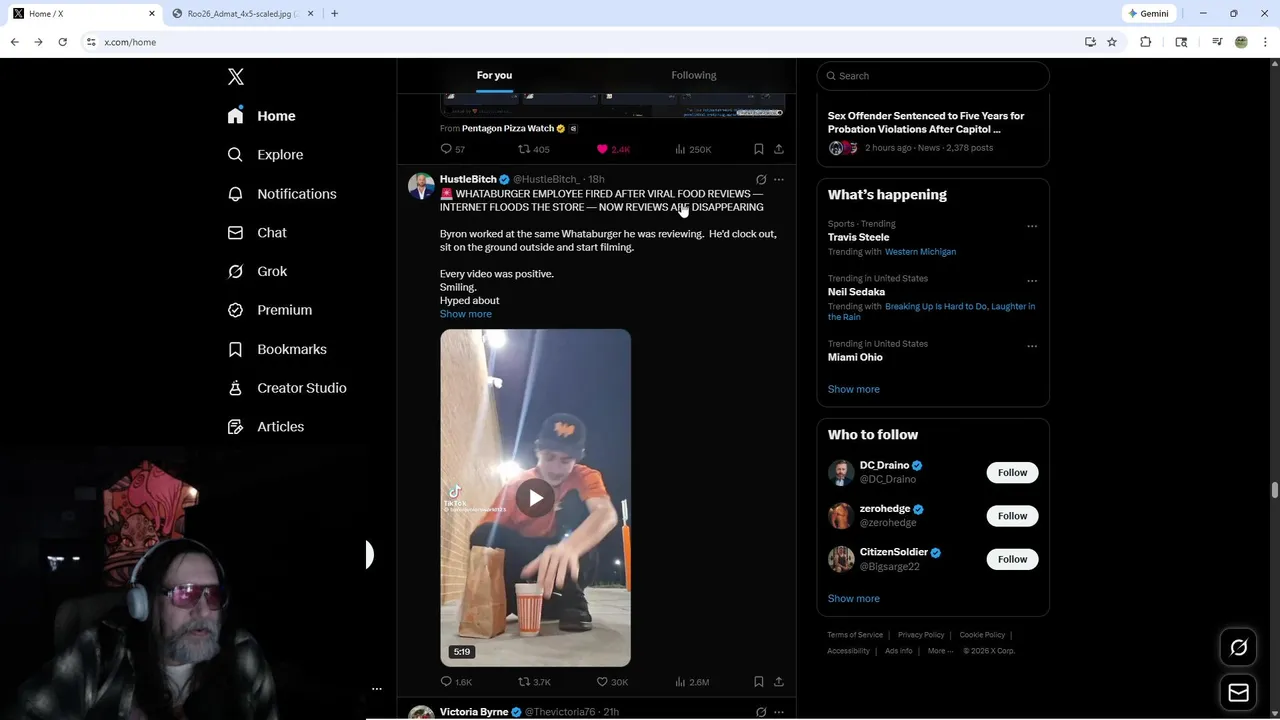Switch to the Following tab
Viewport: 1280px width, 720px height.
click(x=694, y=75)
